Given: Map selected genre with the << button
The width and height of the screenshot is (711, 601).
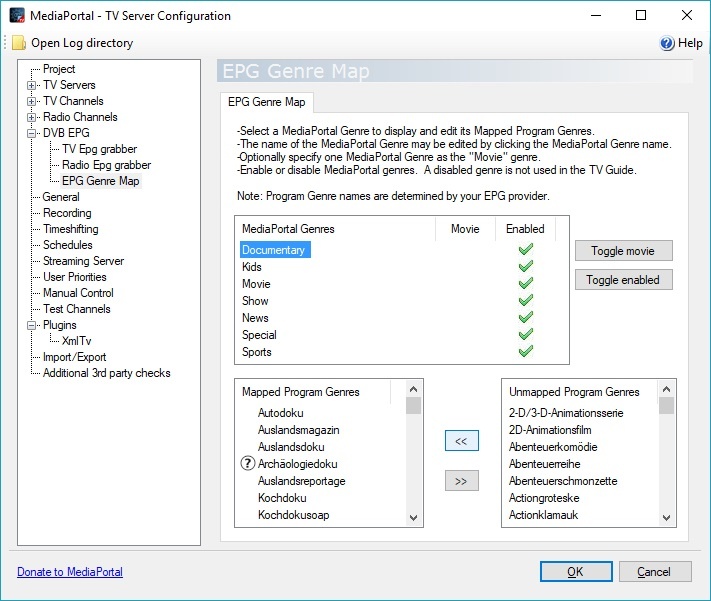Looking at the screenshot, I should [462, 441].
